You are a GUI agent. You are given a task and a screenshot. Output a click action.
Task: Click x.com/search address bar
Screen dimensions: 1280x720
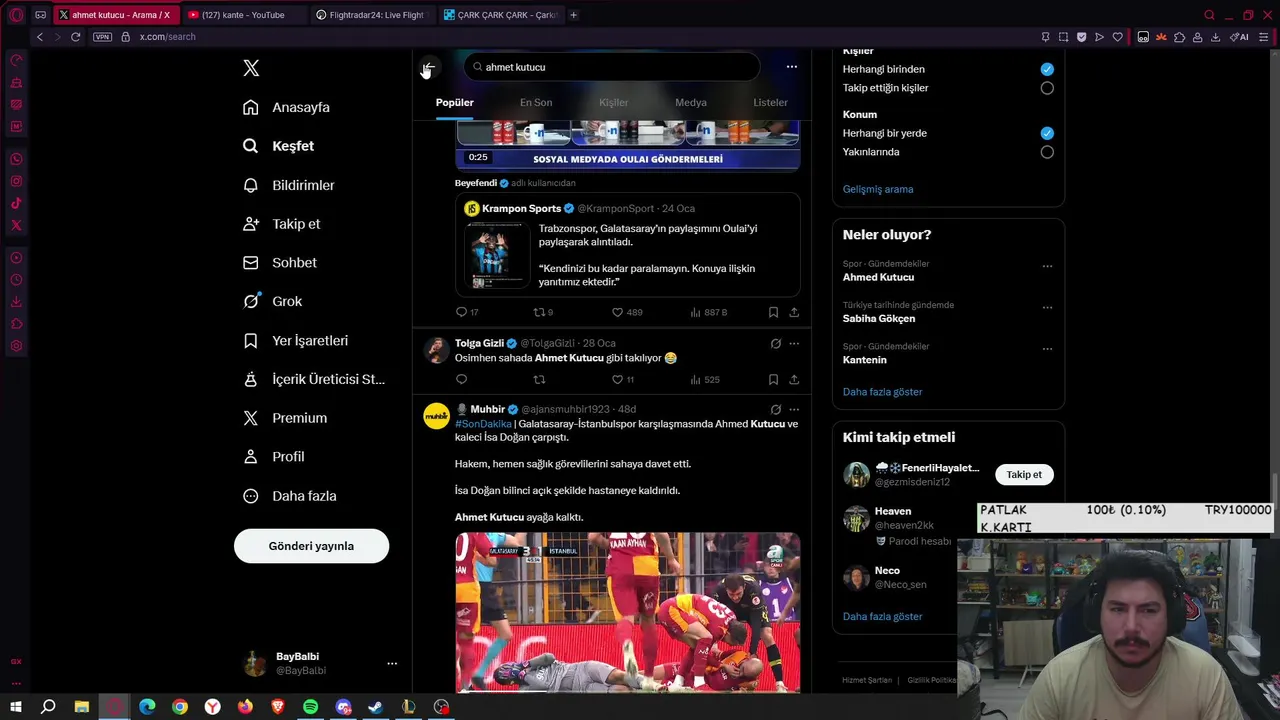(x=167, y=37)
